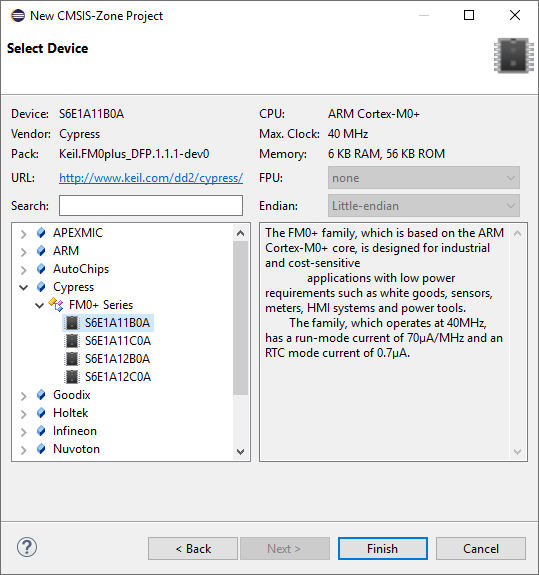
Task: Open the keil.com cypress URL link
Action: (151, 178)
